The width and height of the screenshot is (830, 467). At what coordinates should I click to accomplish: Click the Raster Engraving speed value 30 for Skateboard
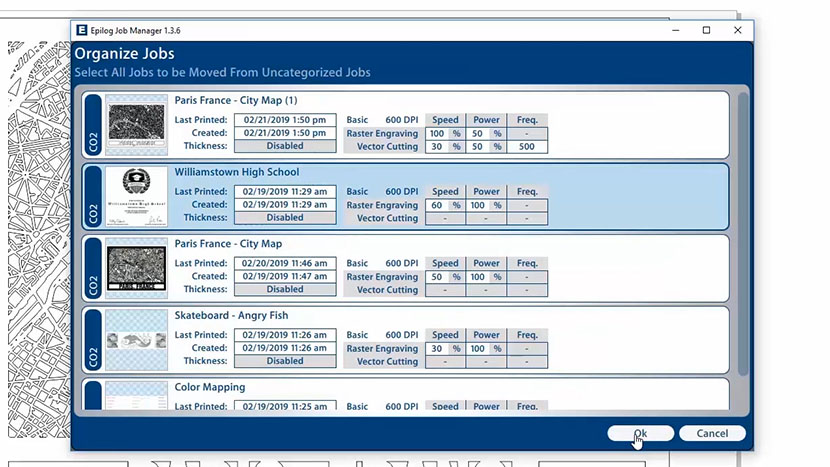point(437,349)
